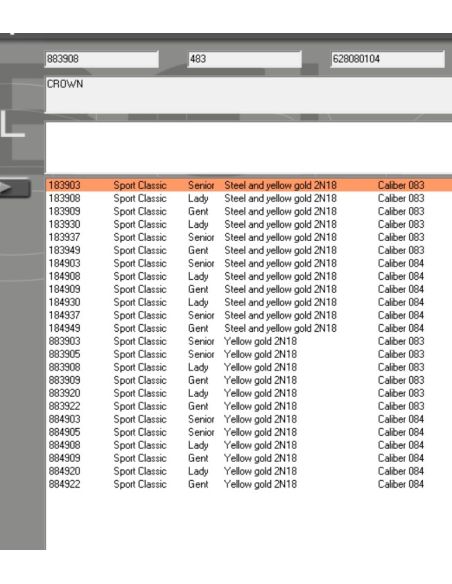Select row 884922 Gent Yellow gold

(x=249, y=484)
